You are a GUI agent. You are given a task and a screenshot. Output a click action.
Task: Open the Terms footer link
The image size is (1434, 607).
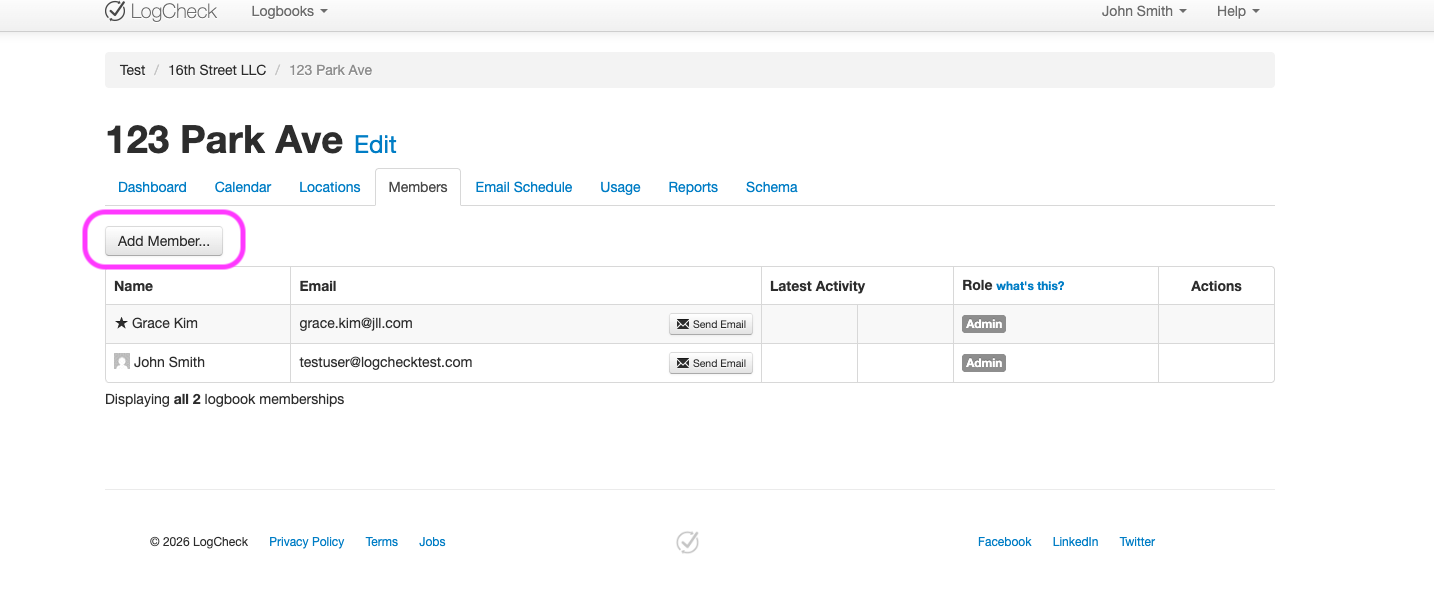(382, 542)
